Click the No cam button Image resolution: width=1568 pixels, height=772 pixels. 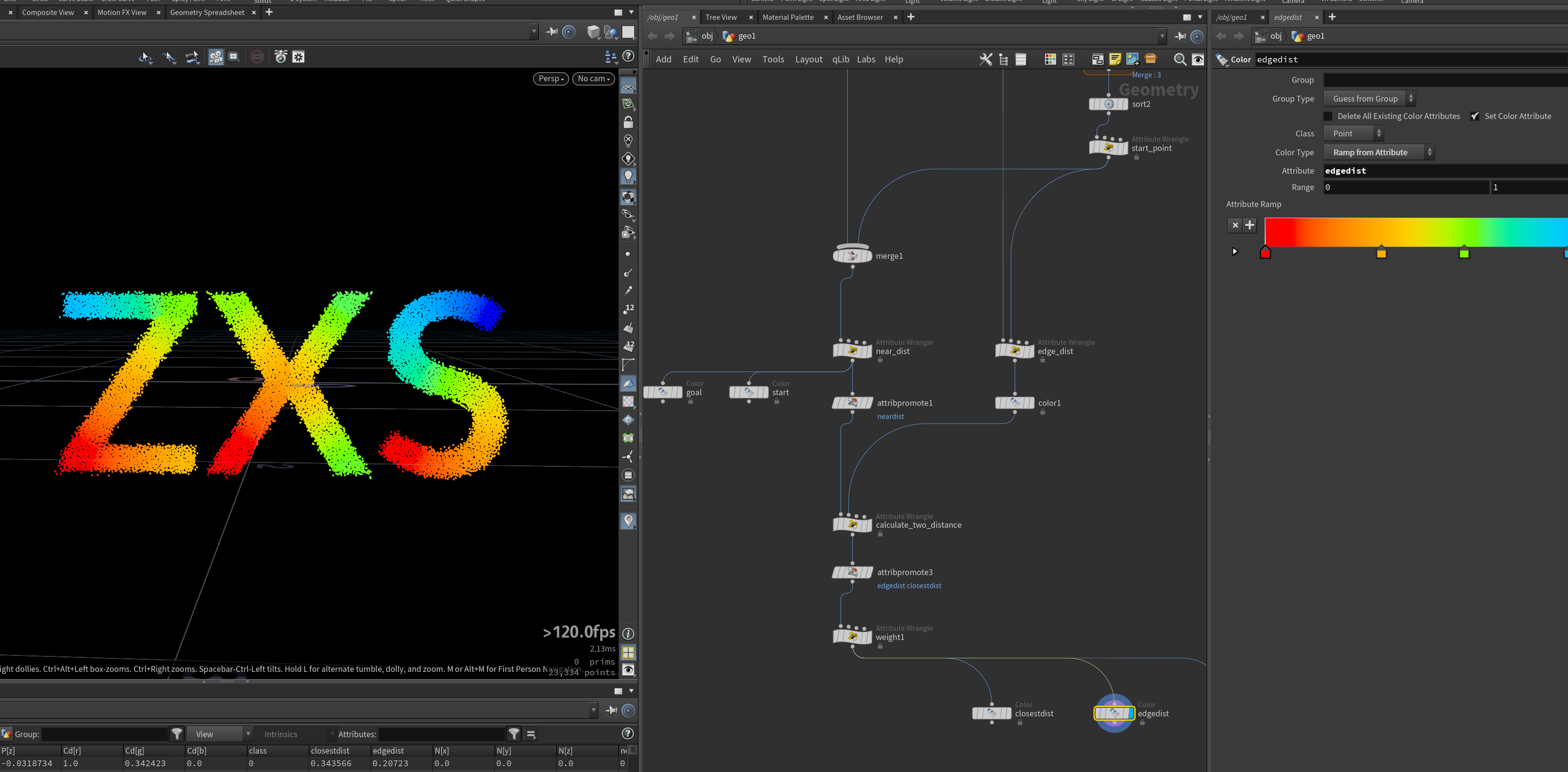[x=593, y=78]
